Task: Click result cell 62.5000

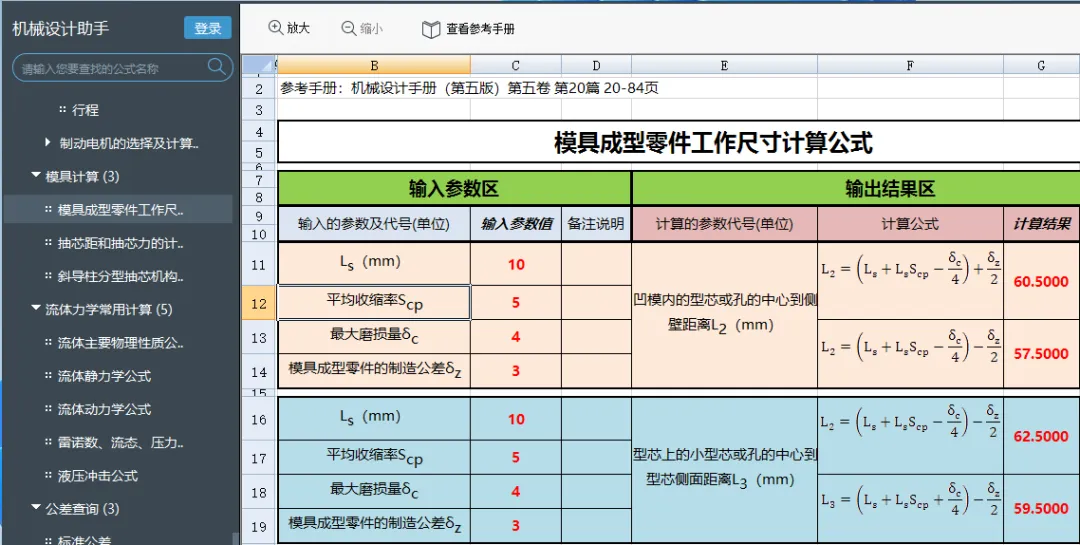Action: click(x=1041, y=436)
